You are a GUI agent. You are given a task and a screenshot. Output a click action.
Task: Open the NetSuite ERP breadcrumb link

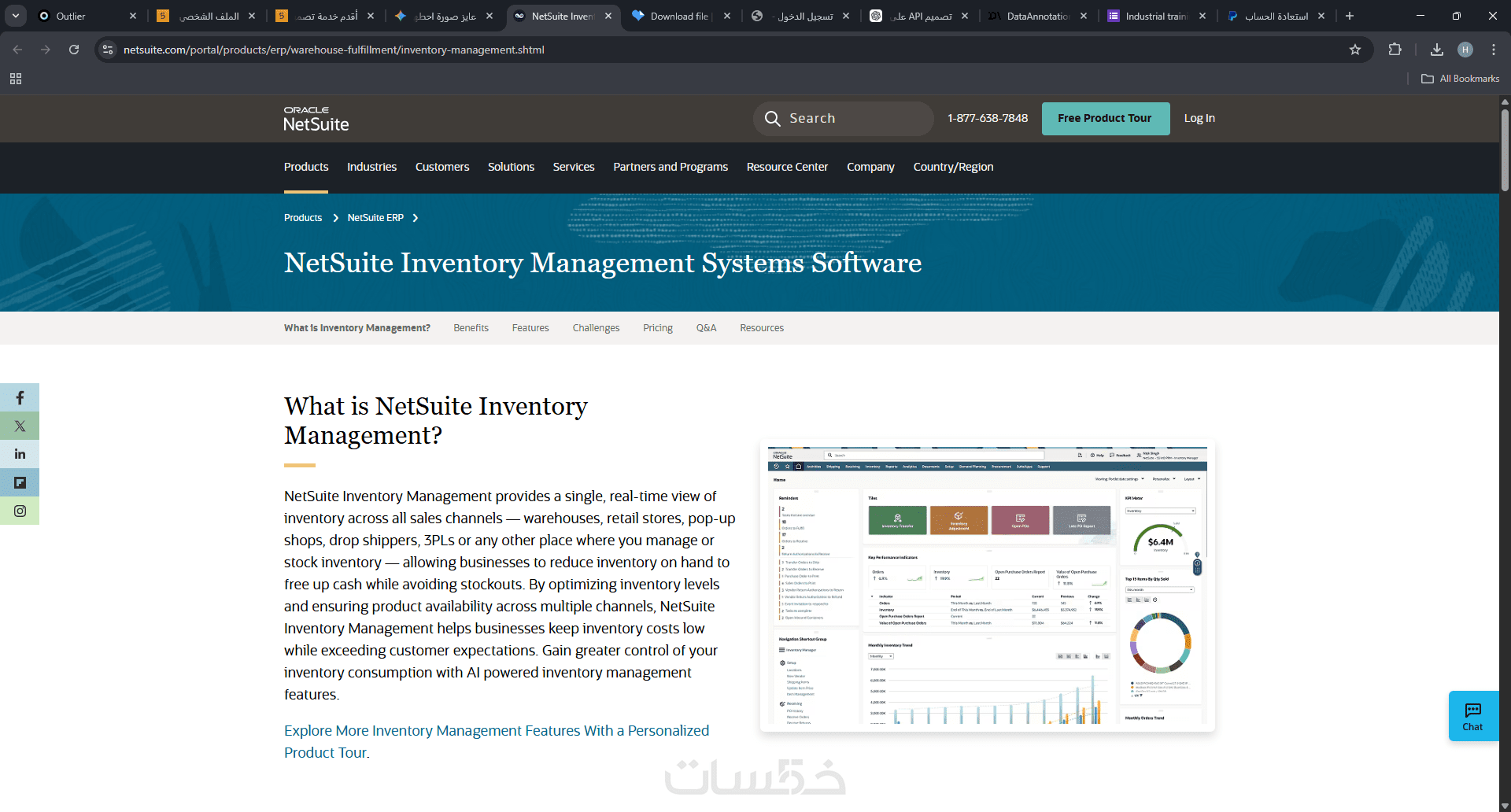click(375, 218)
